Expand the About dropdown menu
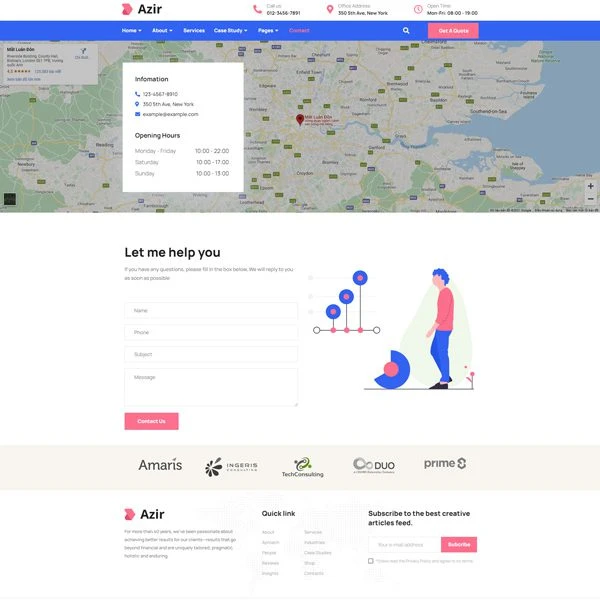 tap(162, 31)
